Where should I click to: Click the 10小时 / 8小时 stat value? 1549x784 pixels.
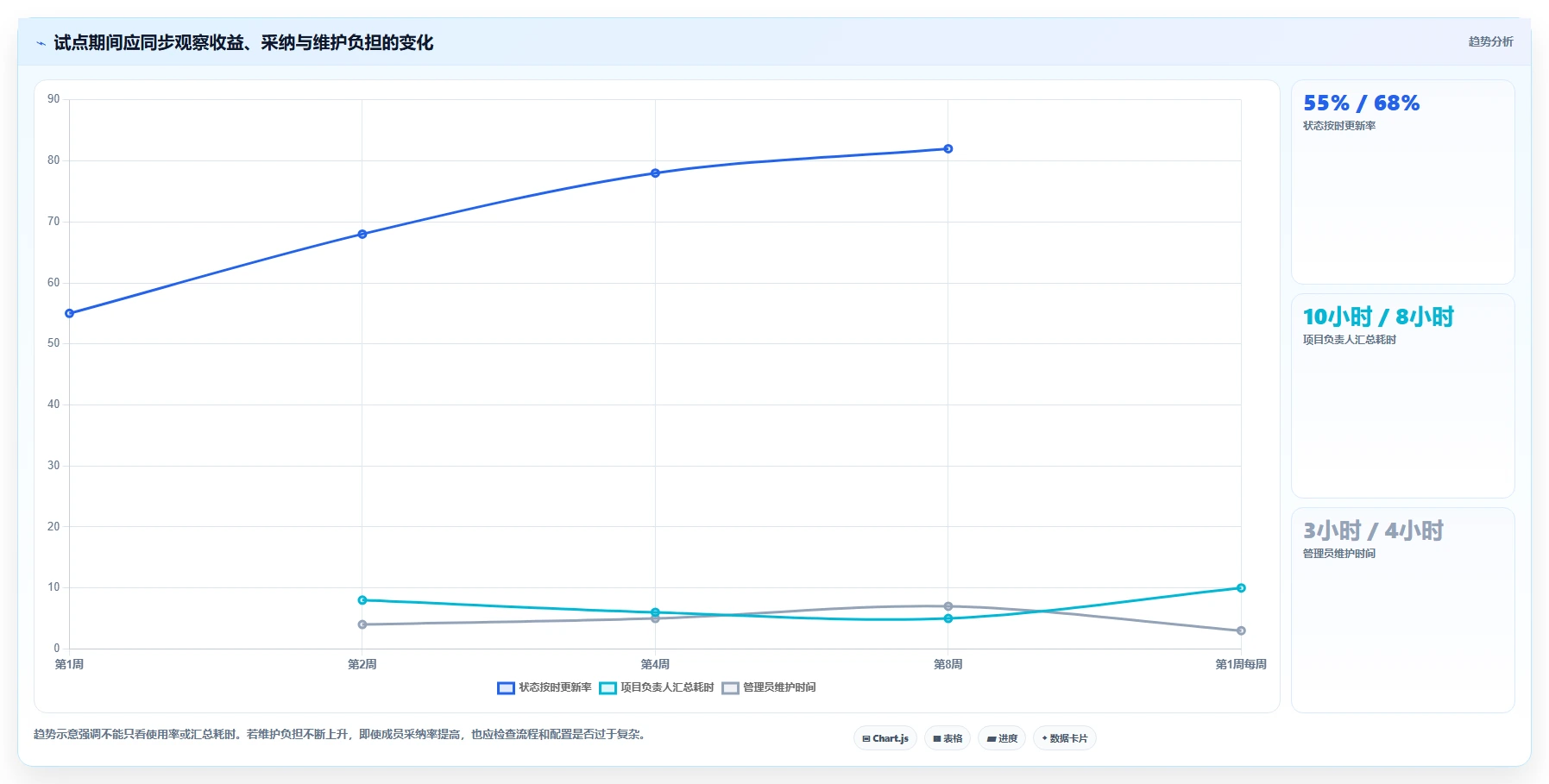point(1378,317)
